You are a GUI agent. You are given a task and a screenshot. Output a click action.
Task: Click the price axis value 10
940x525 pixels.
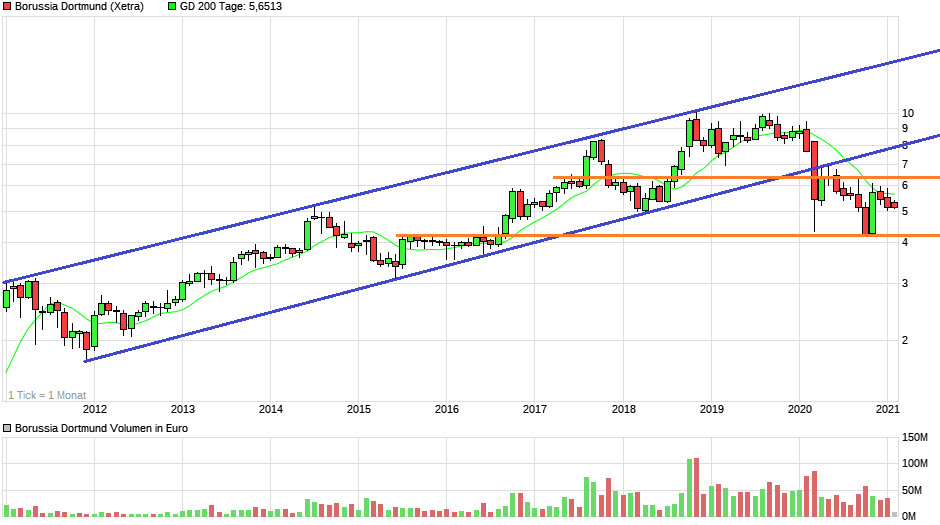[x=908, y=113]
